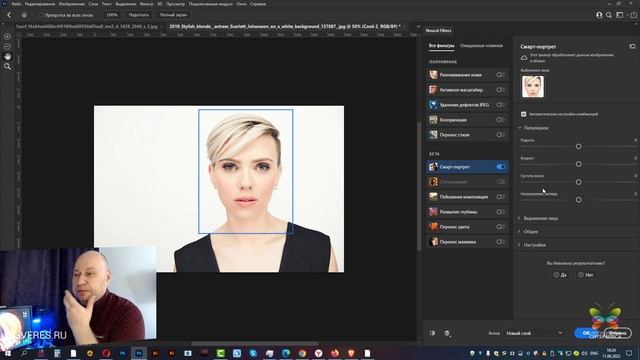This screenshot has height=360, width=640.
Task: Click the Колоризация filter icon
Action: coord(433,120)
